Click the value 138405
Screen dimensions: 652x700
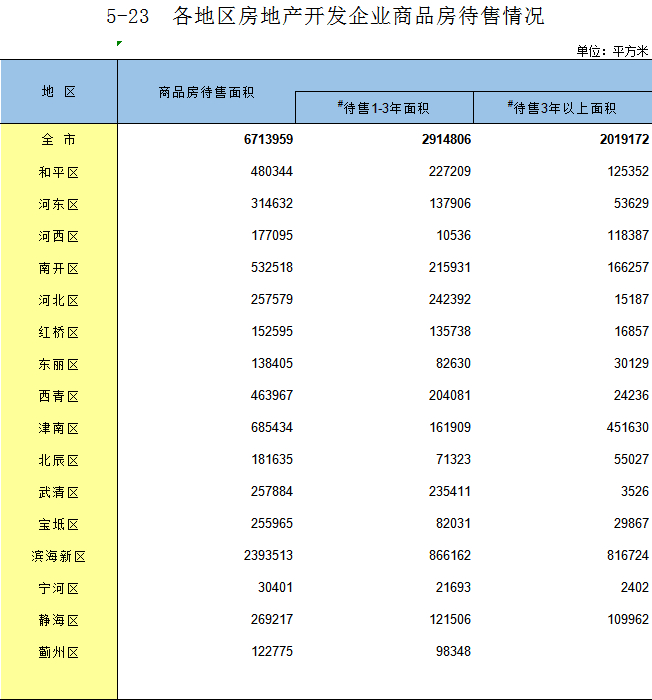click(x=272, y=363)
